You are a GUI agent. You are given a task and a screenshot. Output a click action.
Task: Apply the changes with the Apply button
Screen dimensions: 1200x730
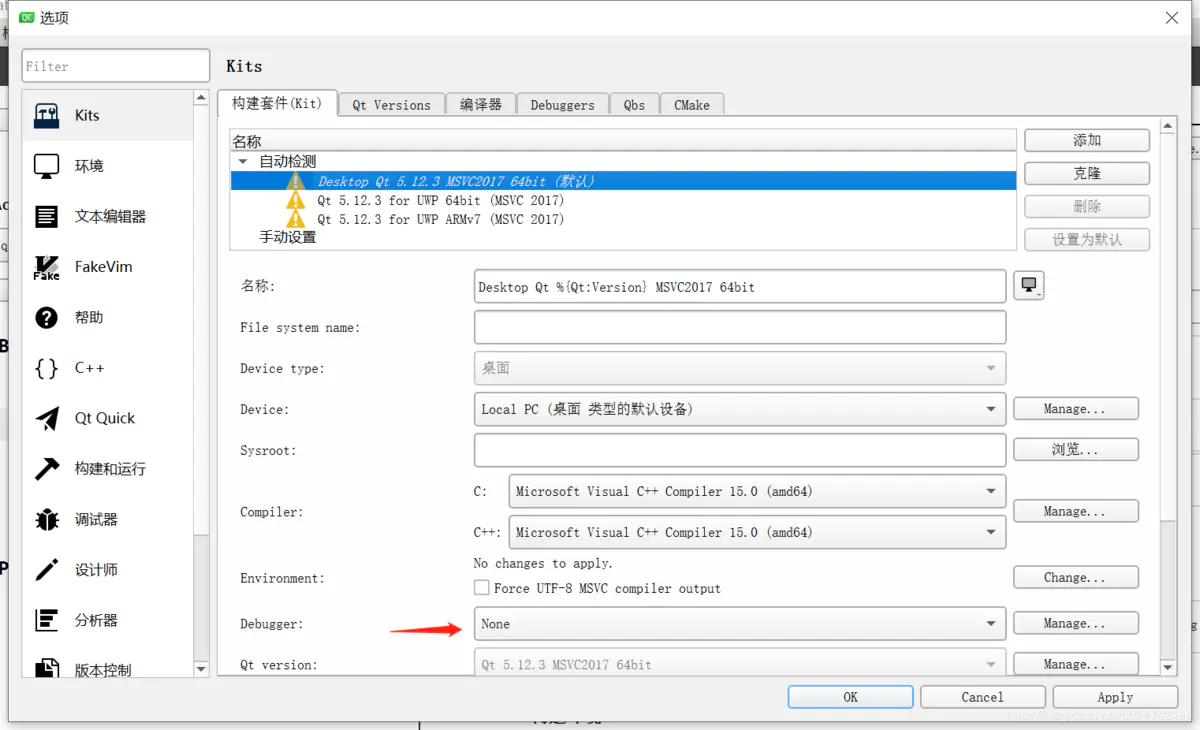pos(1114,697)
